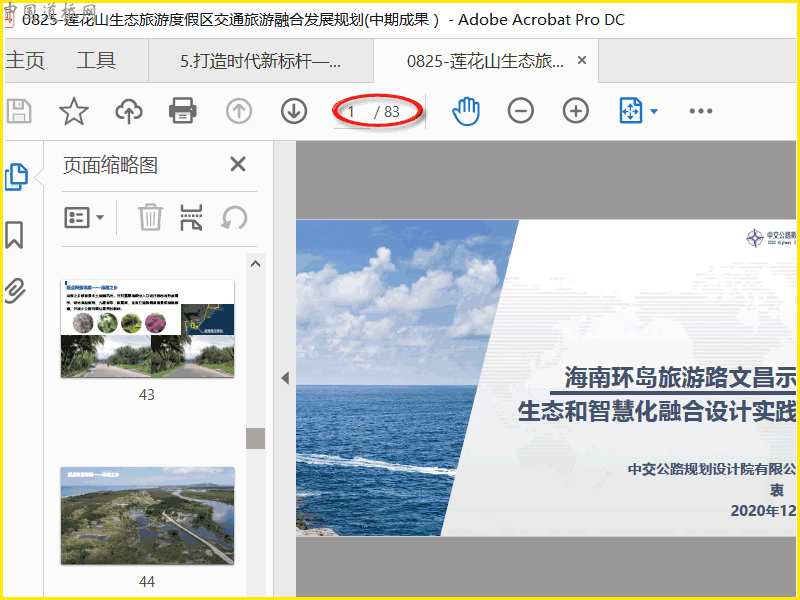Close the 0825-莲花山生态旅 tab
This screenshot has height=600, width=800.
(582, 60)
